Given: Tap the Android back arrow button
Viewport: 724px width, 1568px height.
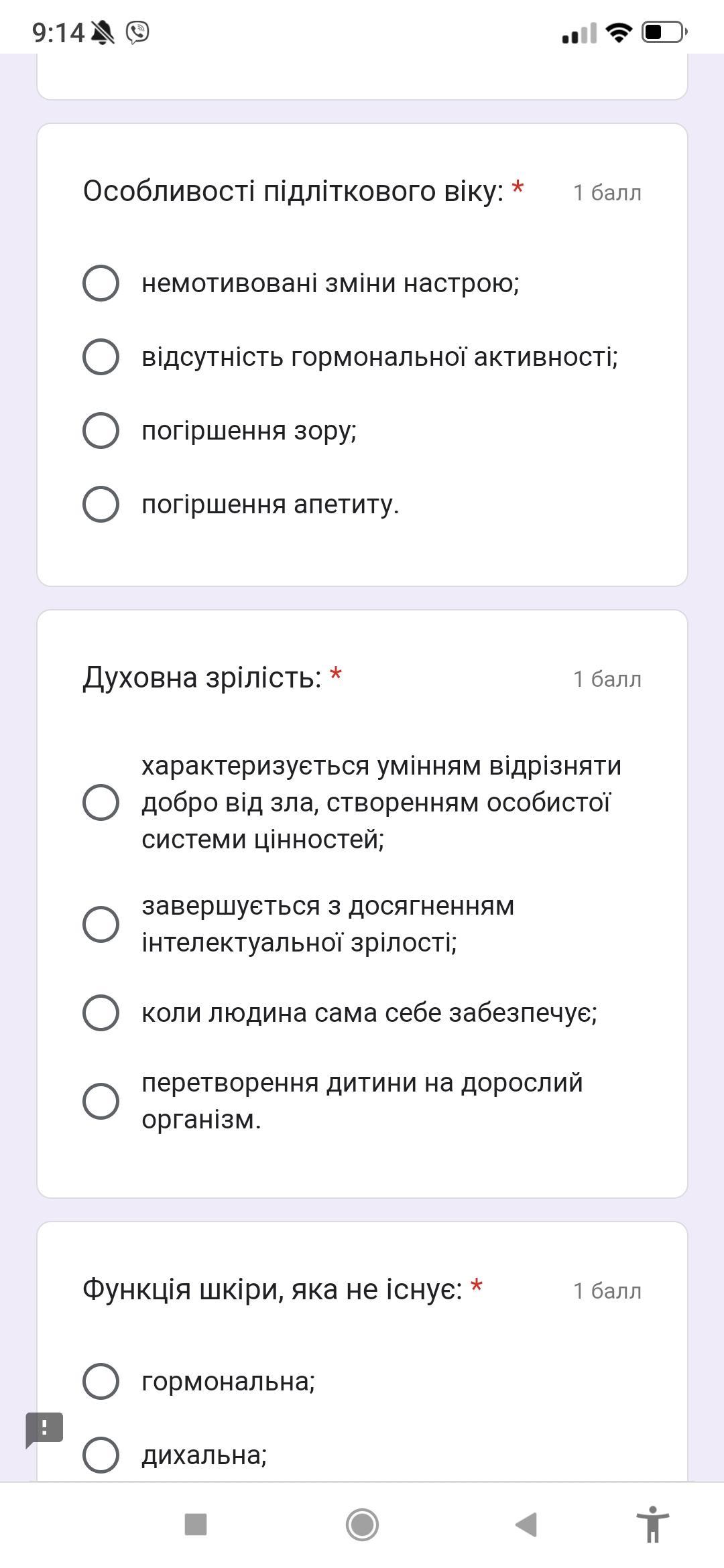Looking at the screenshot, I should pos(526,1524).
